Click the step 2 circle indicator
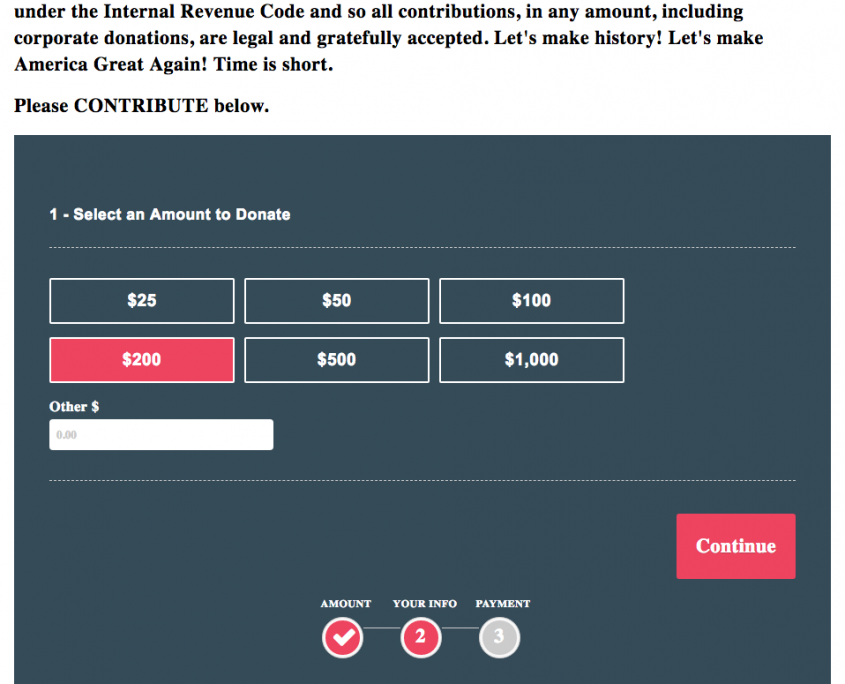Screen dimensions: 845x684 pyautogui.click(x=421, y=637)
